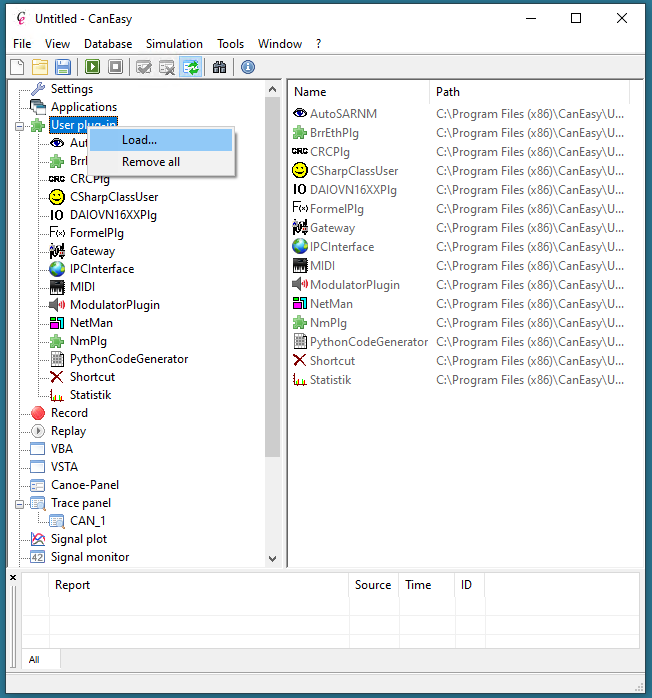Open the Tools menu

231,44
